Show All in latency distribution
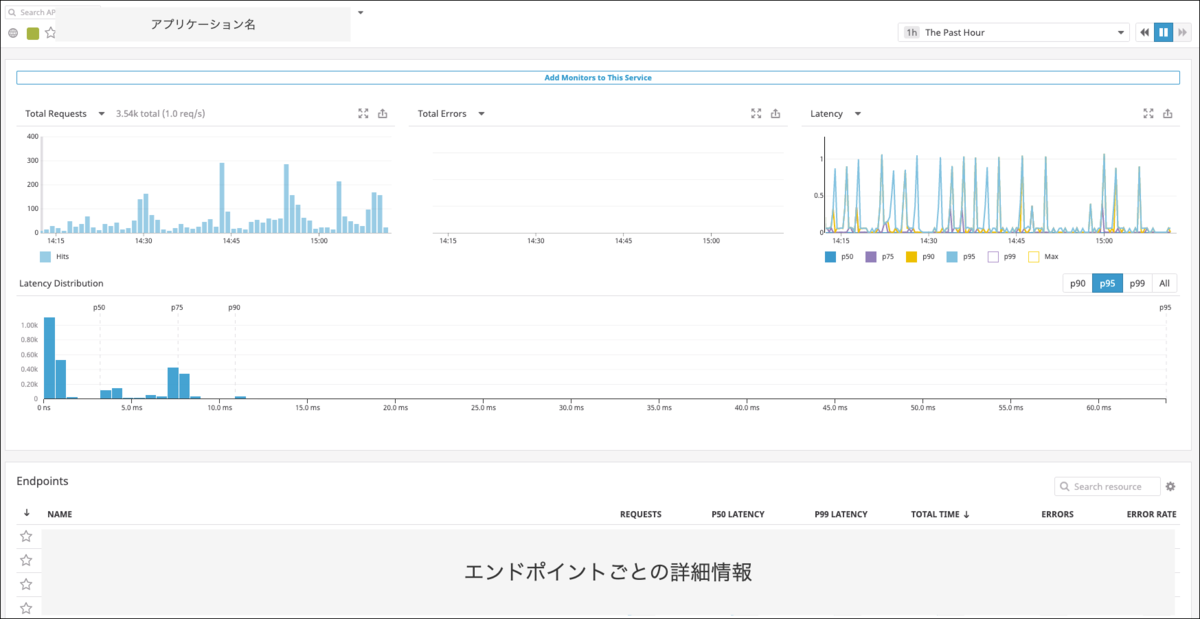The width and height of the screenshot is (1200, 619). coord(1165,284)
